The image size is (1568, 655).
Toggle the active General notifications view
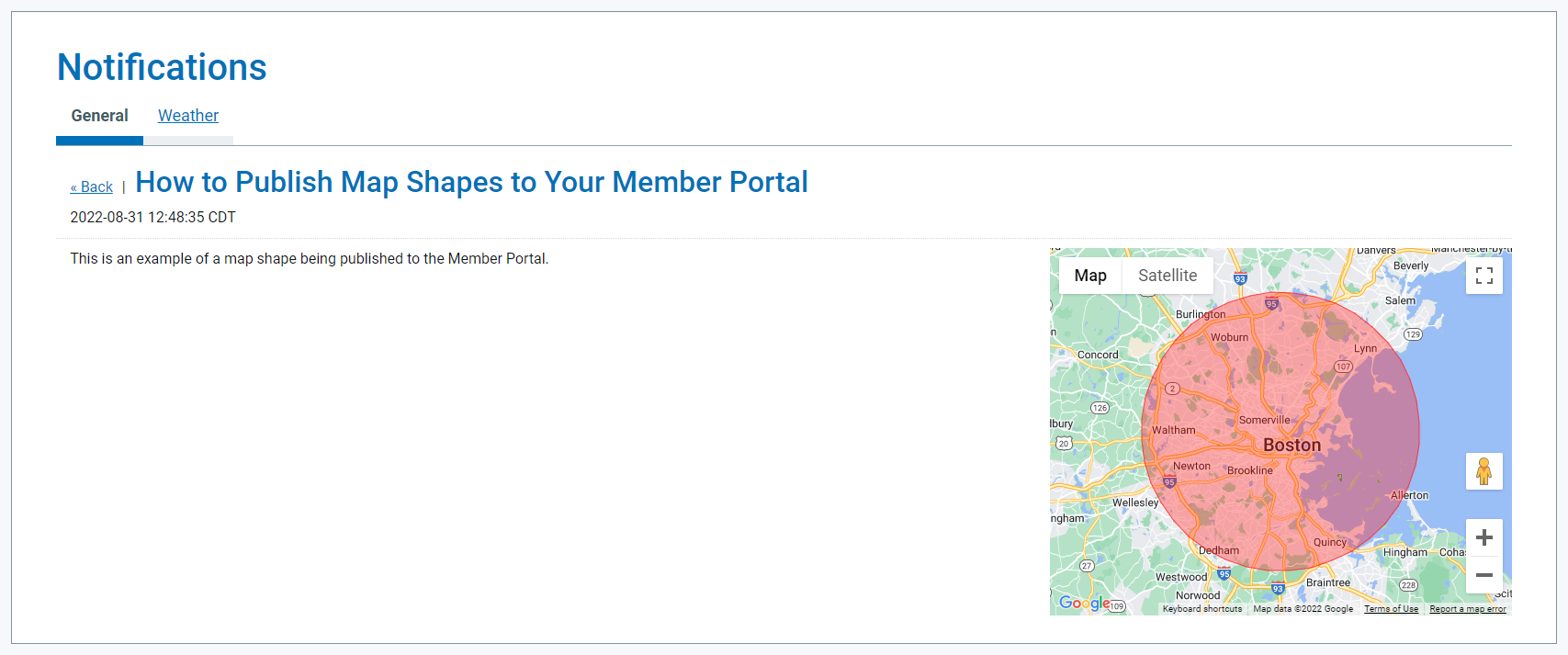point(99,115)
